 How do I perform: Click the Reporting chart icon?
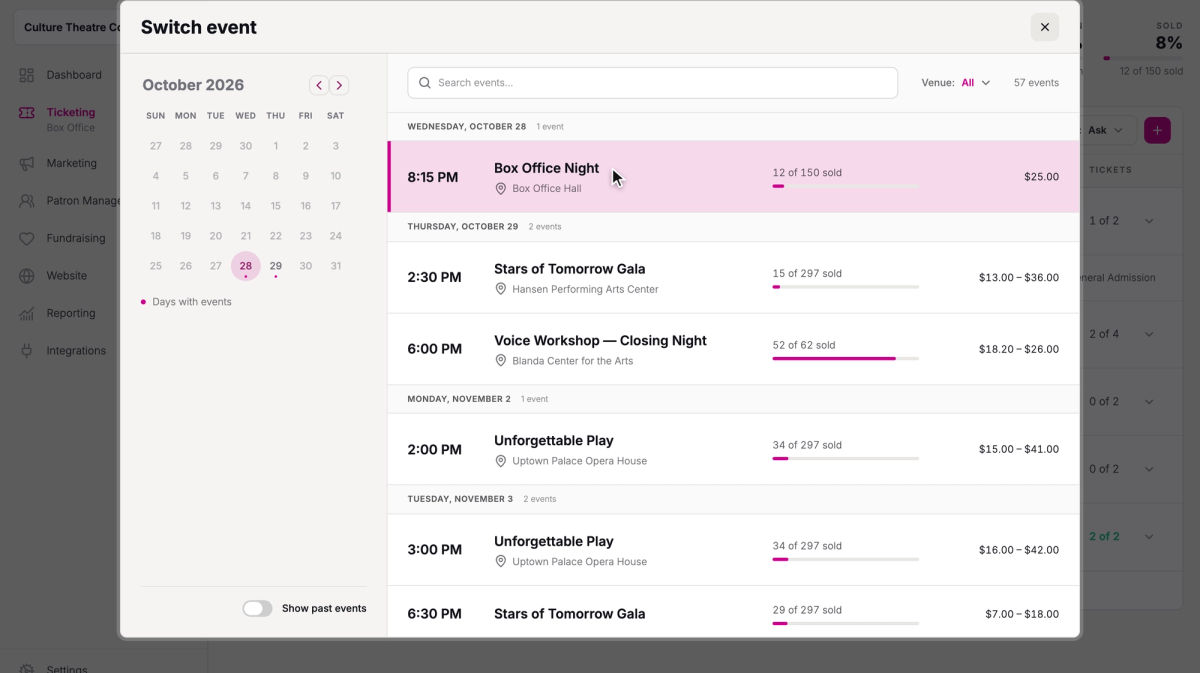[27, 313]
